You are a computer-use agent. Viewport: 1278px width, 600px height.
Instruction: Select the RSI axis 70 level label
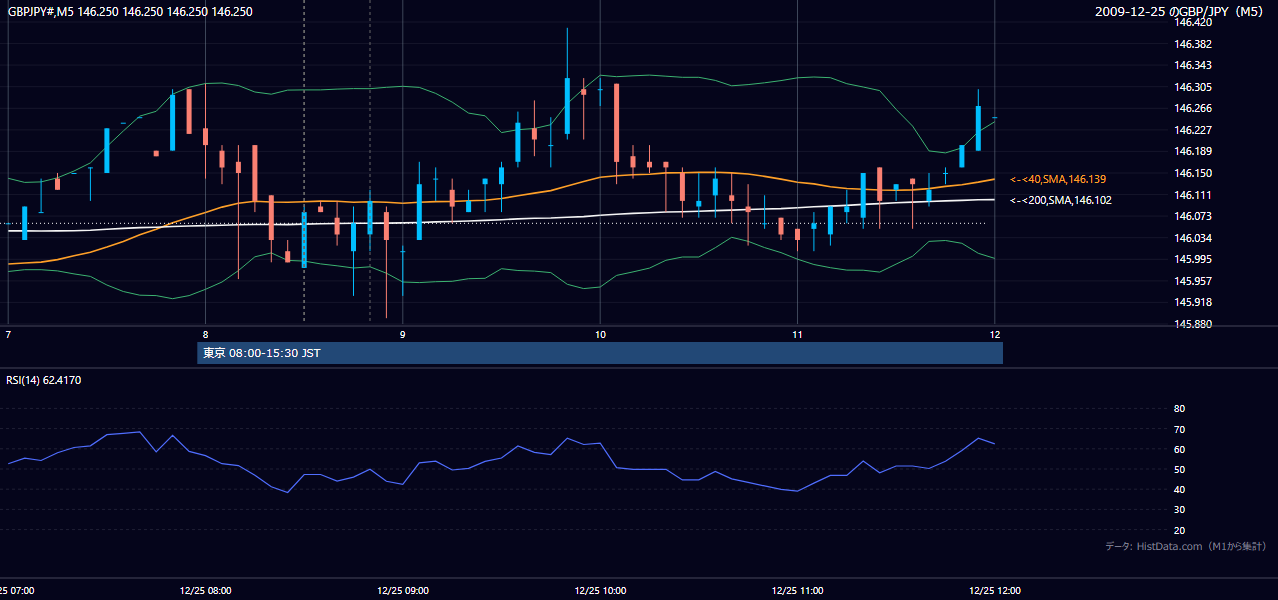[1179, 429]
